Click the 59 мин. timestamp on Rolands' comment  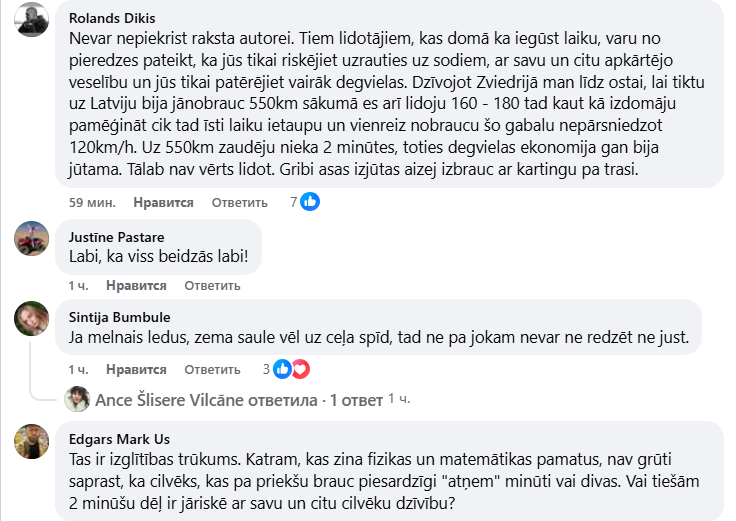pyautogui.click(x=91, y=202)
